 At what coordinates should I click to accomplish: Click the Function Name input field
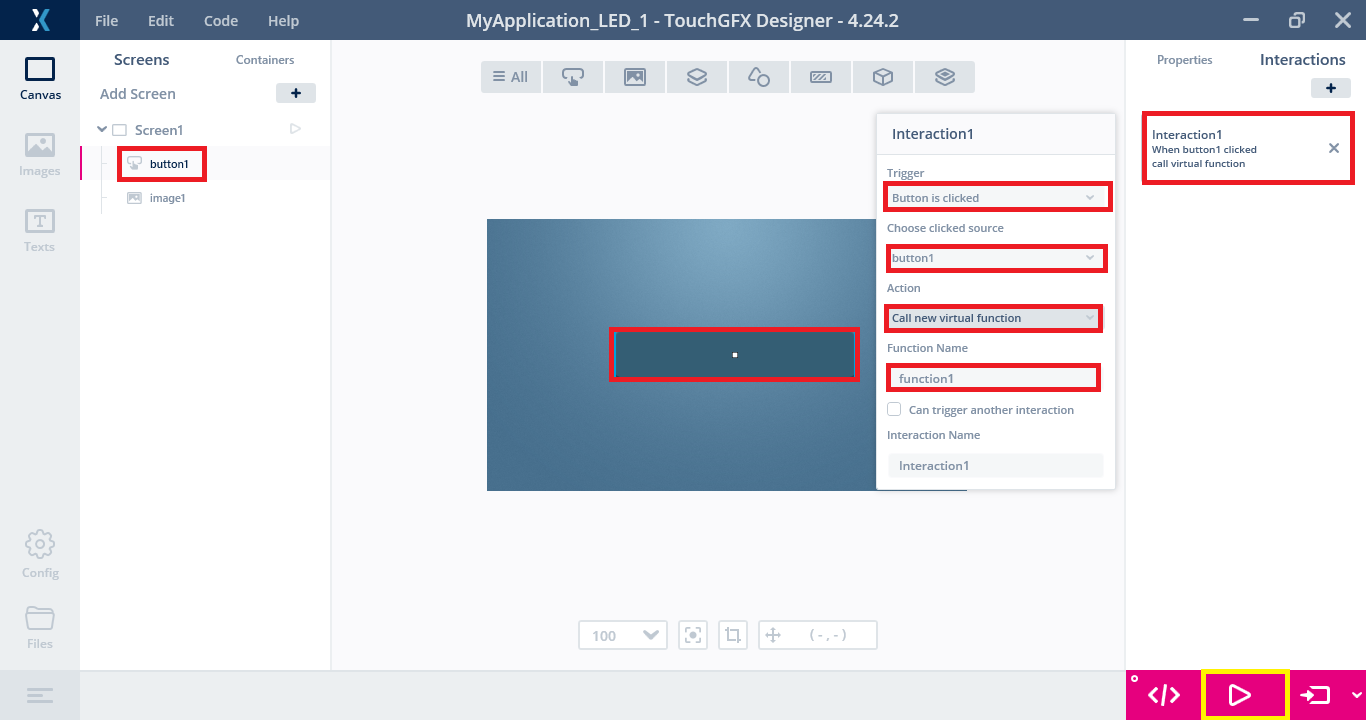click(x=996, y=378)
